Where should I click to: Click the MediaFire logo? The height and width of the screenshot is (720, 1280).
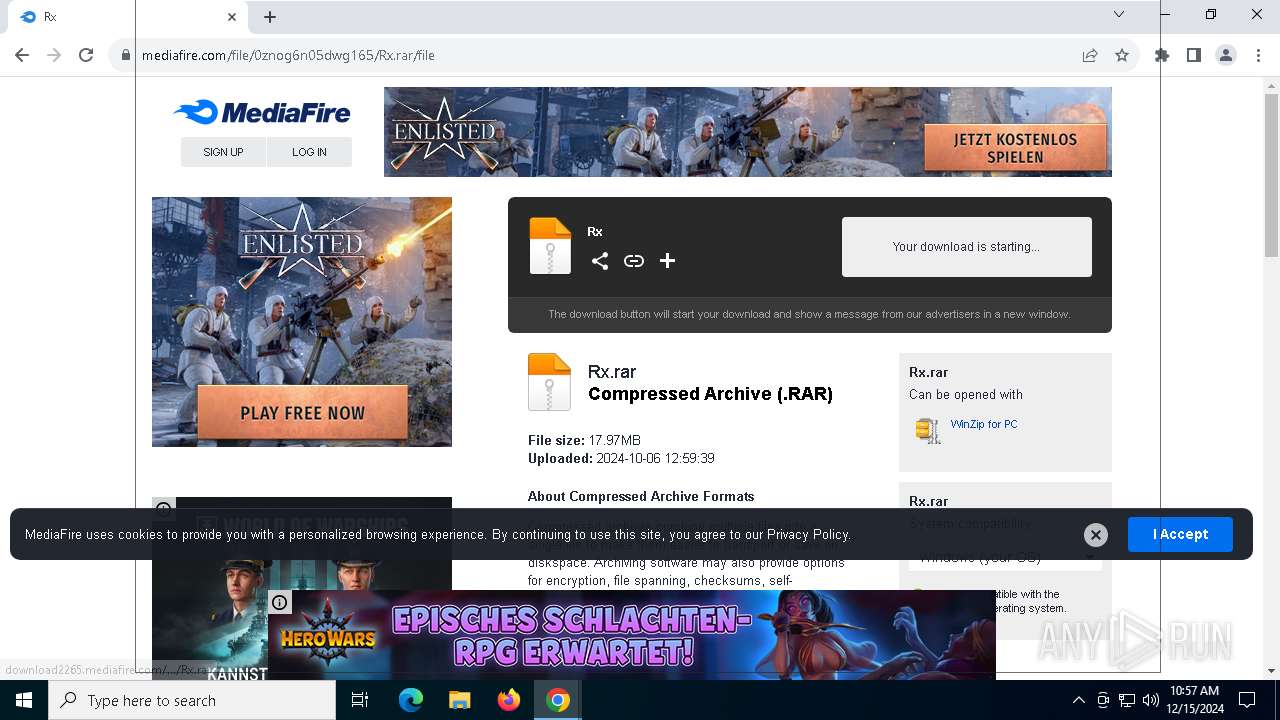point(262,112)
